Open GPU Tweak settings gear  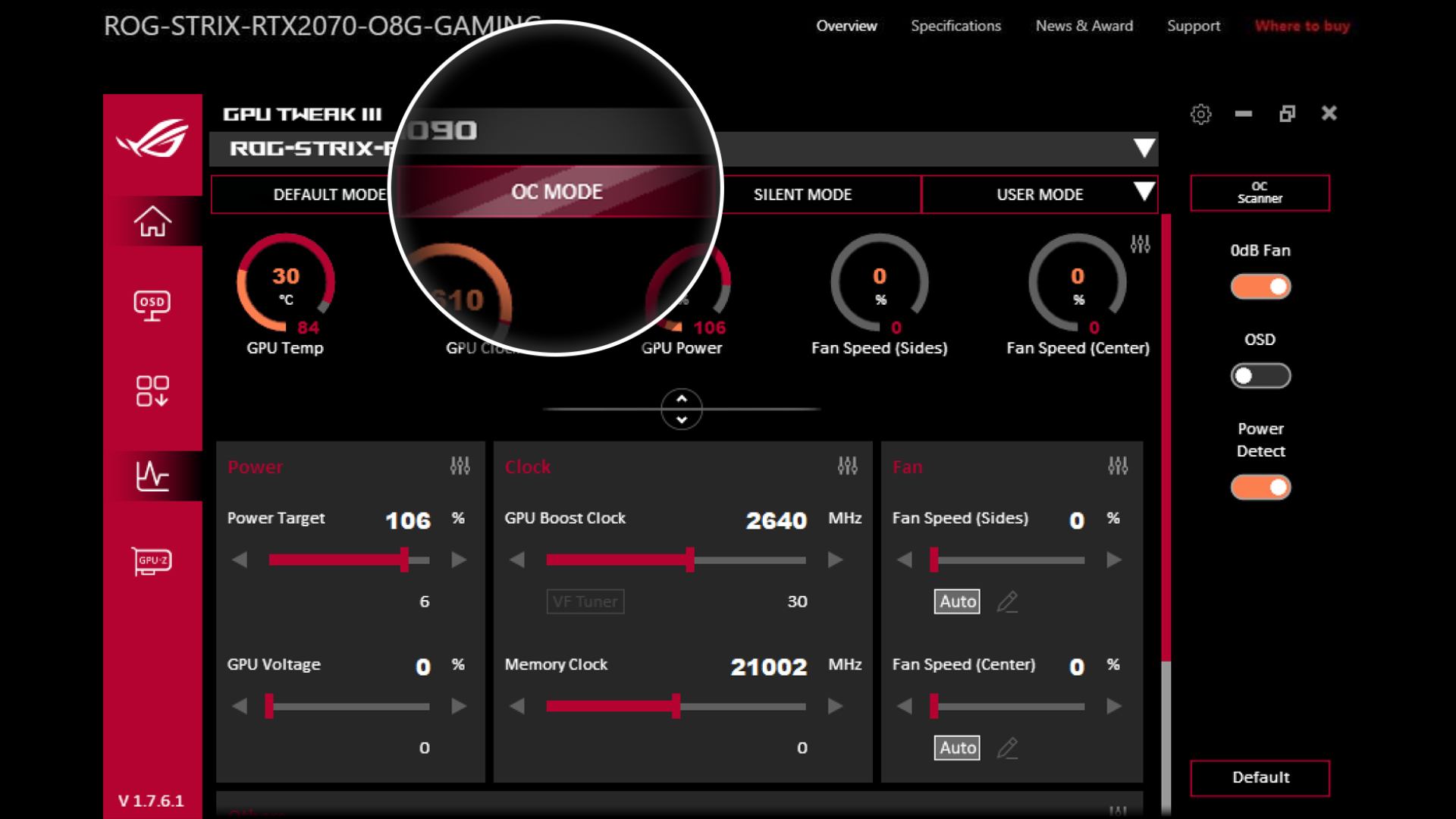pos(1200,115)
